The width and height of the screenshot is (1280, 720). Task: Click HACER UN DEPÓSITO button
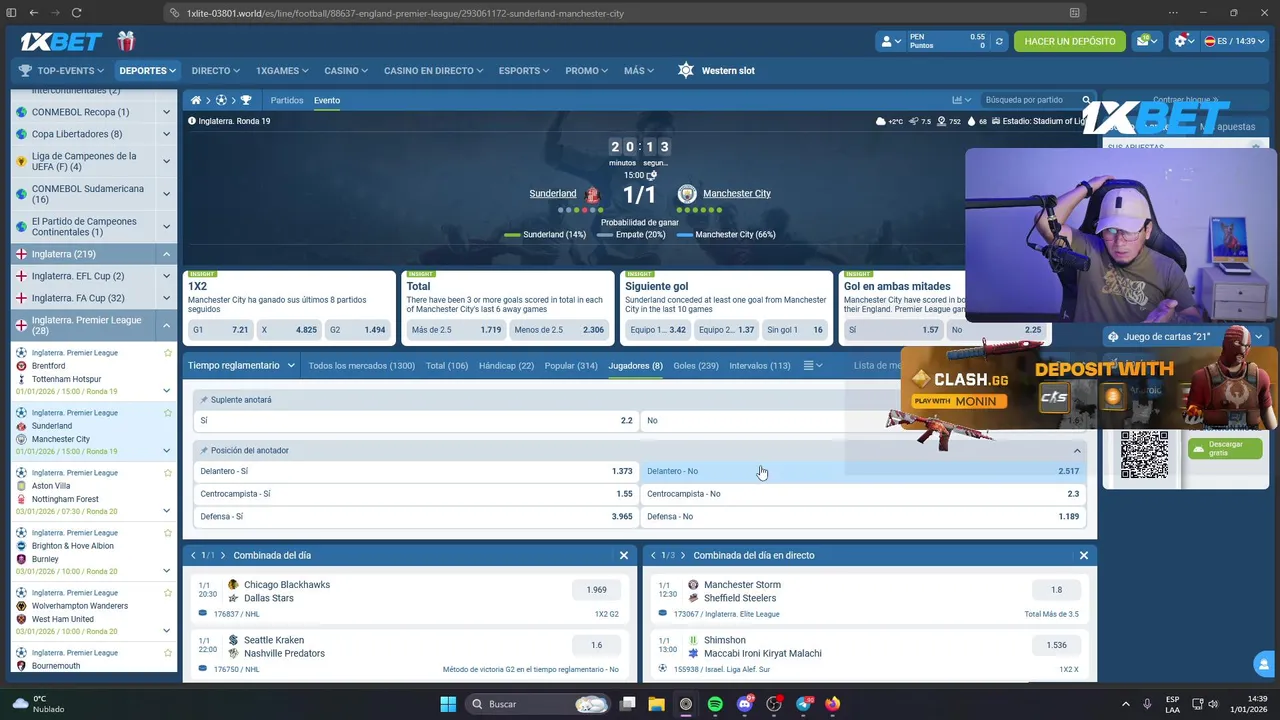(x=1069, y=41)
